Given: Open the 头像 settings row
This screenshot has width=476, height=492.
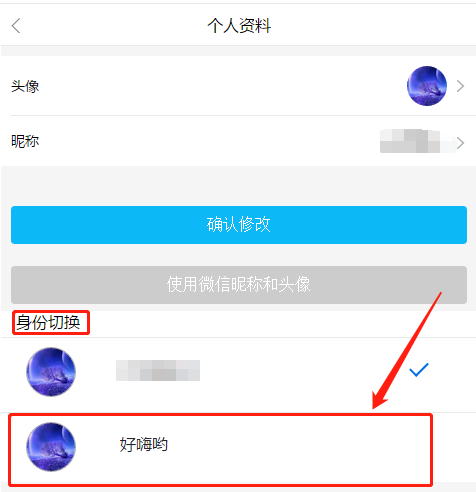Looking at the screenshot, I should (x=238, y=86).
